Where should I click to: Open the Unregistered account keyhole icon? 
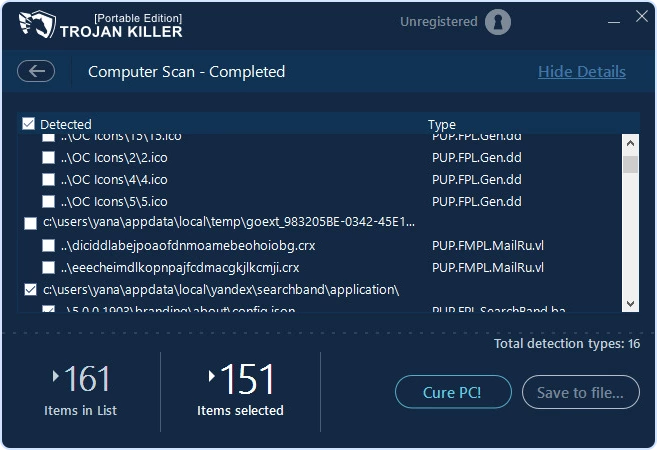(x=498, y=22)
